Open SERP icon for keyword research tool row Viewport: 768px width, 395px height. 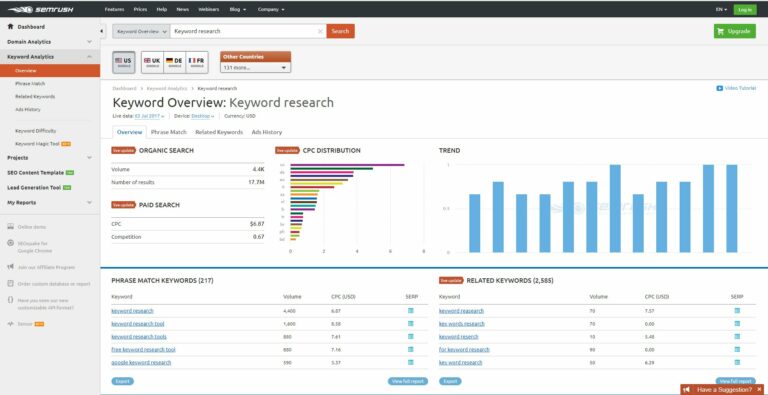pyautogui.click(x=410, y=323)
